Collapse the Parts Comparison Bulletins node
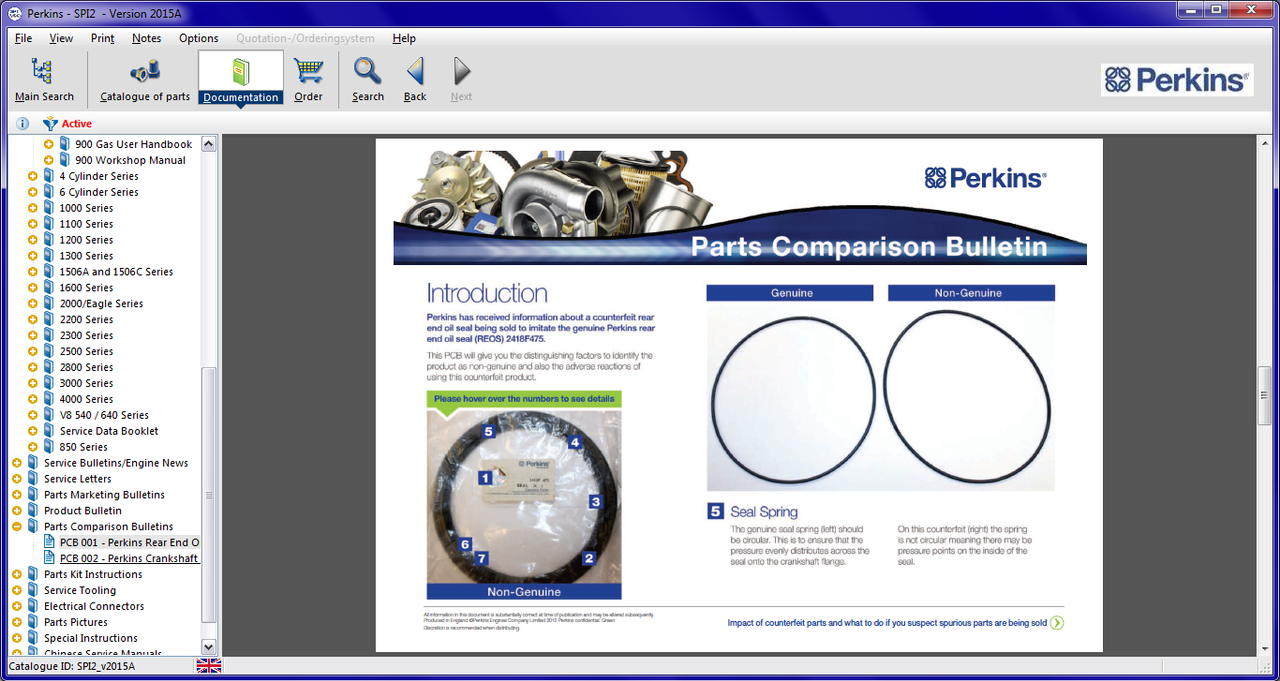This screenshot has width=1280, height=681. 17,526
